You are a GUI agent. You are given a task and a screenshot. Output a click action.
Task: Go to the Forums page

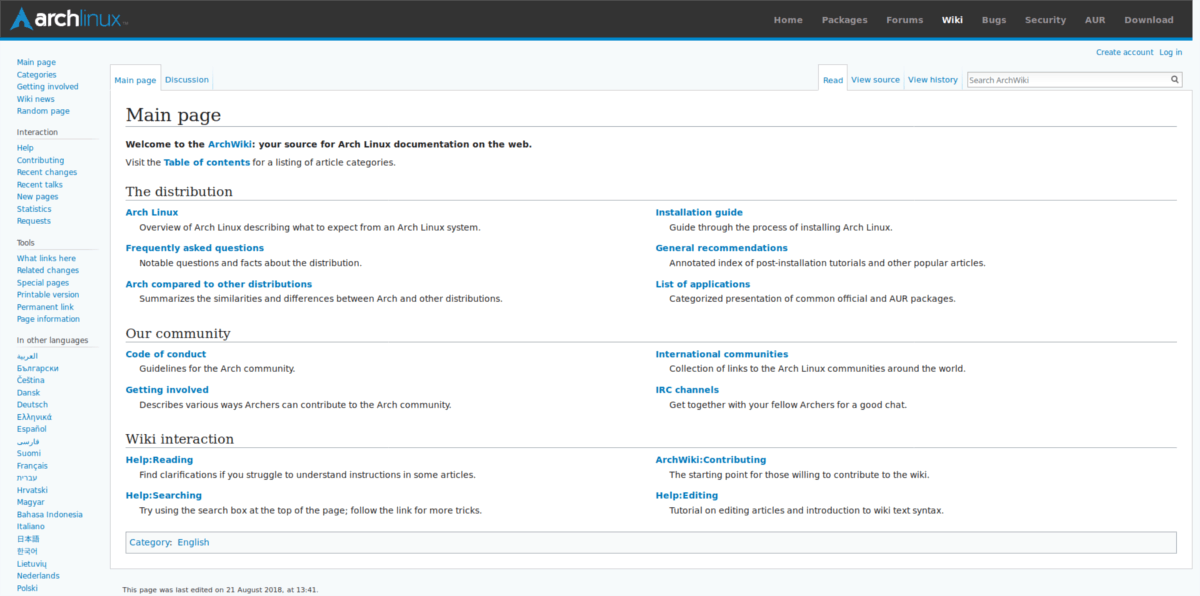pyautogui.click(x=904, y=19)
